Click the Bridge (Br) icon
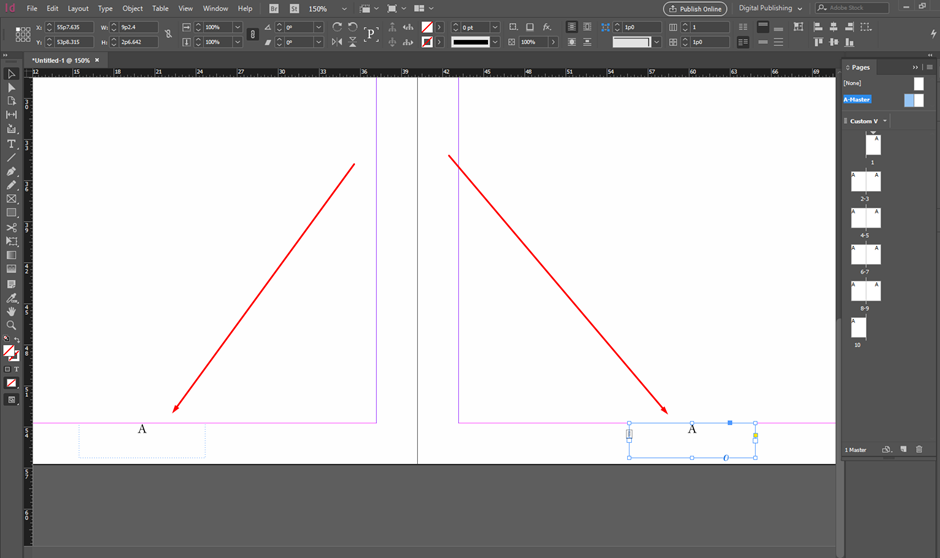This screenshot has height=558, width=940. click(x=274, y=8)
